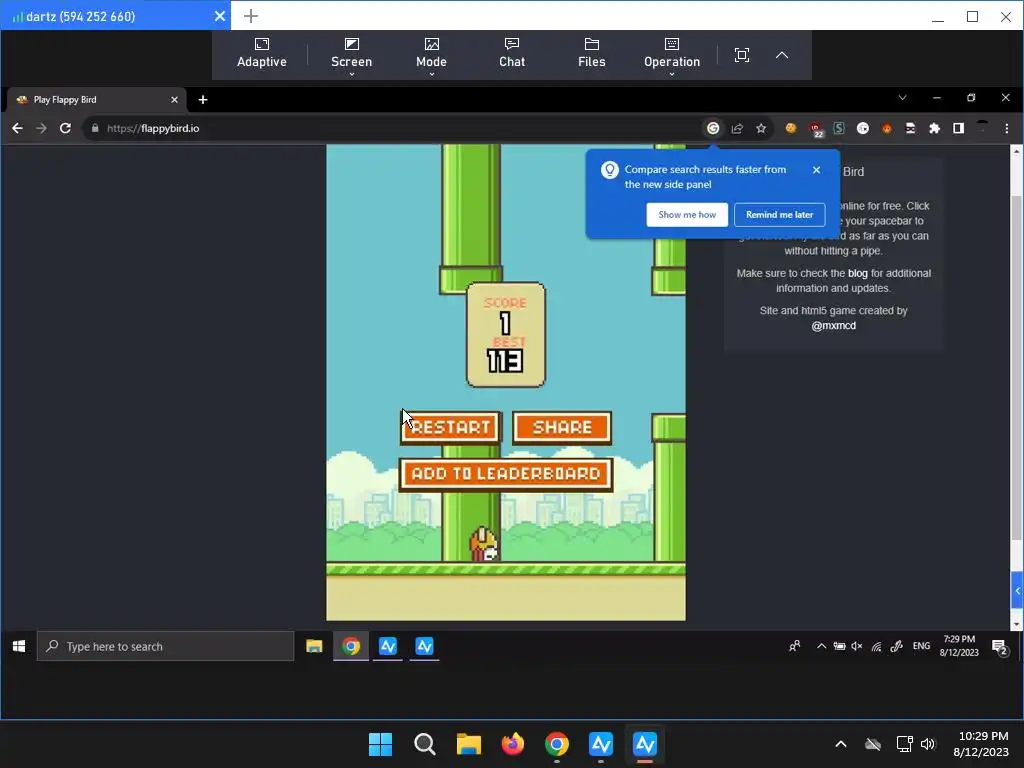Screen dimensions: 1024x768
Task: Open Chrome in remote taskbar
Action: (x=351, y=647)
